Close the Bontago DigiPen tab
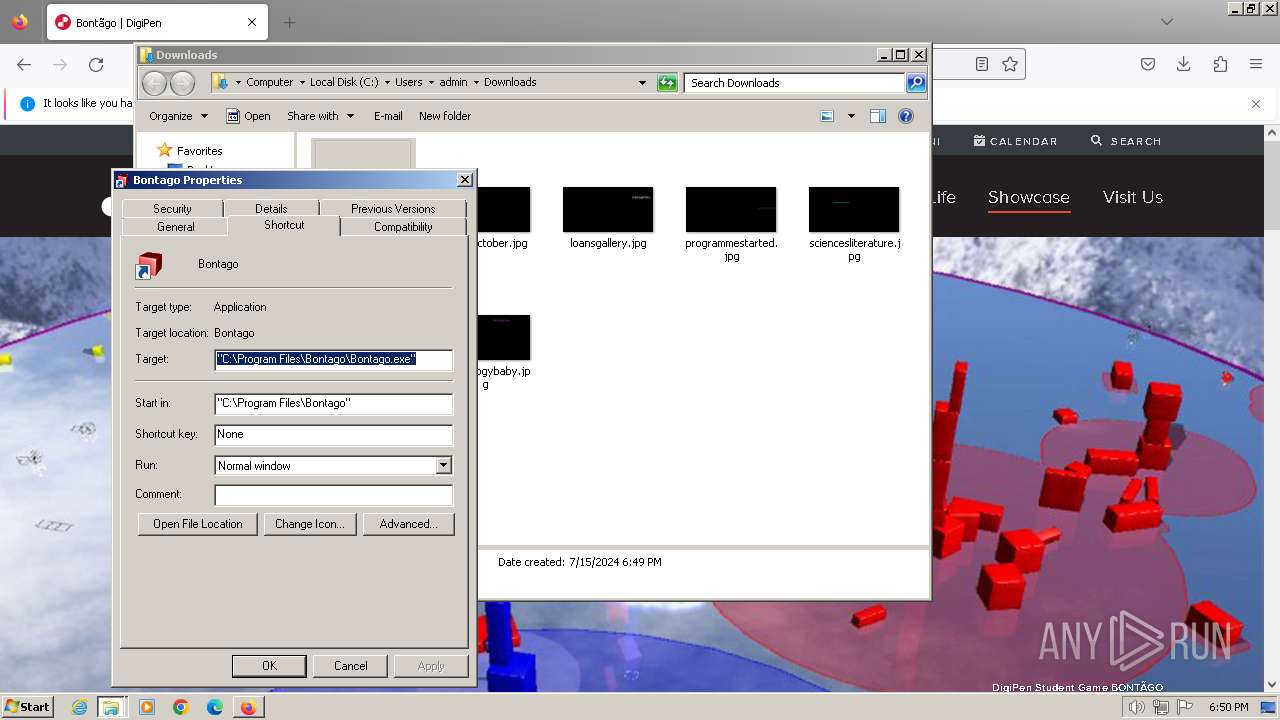This screenshot has width=1280, height=720. pos(252,22)
